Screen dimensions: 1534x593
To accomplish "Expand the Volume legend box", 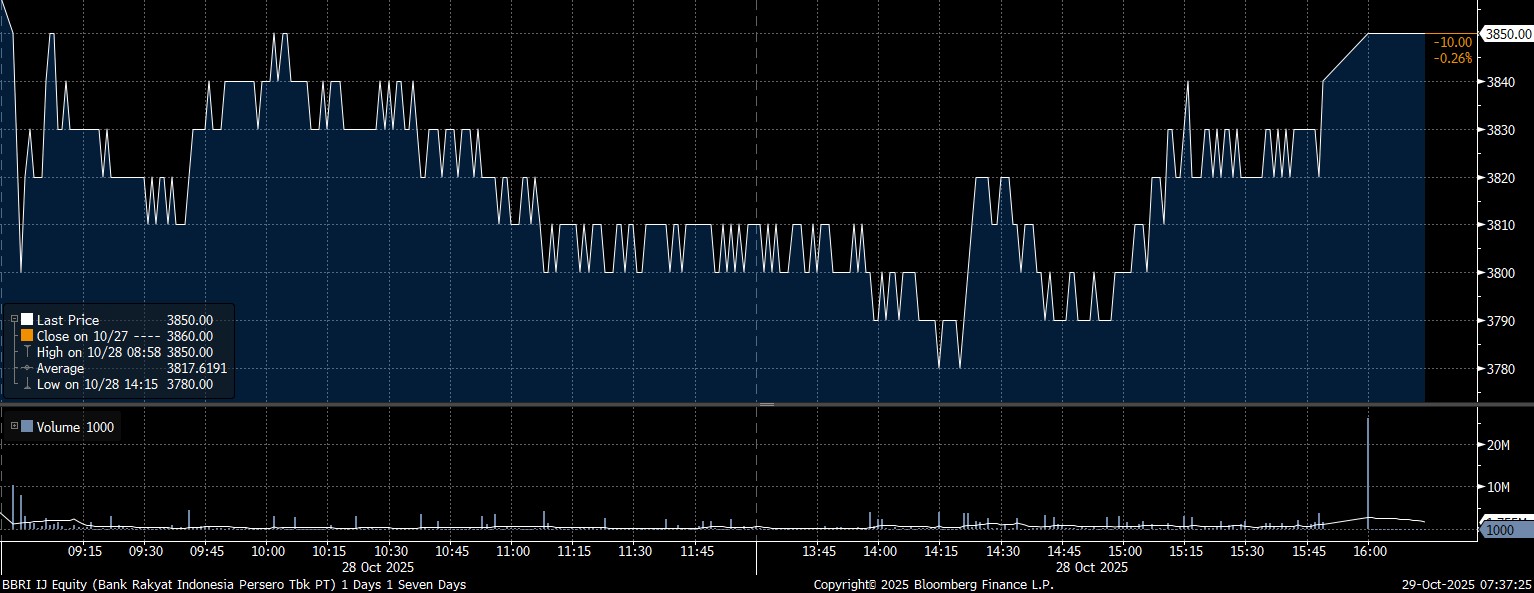I will pyautogui.click(x=14, y=427).
